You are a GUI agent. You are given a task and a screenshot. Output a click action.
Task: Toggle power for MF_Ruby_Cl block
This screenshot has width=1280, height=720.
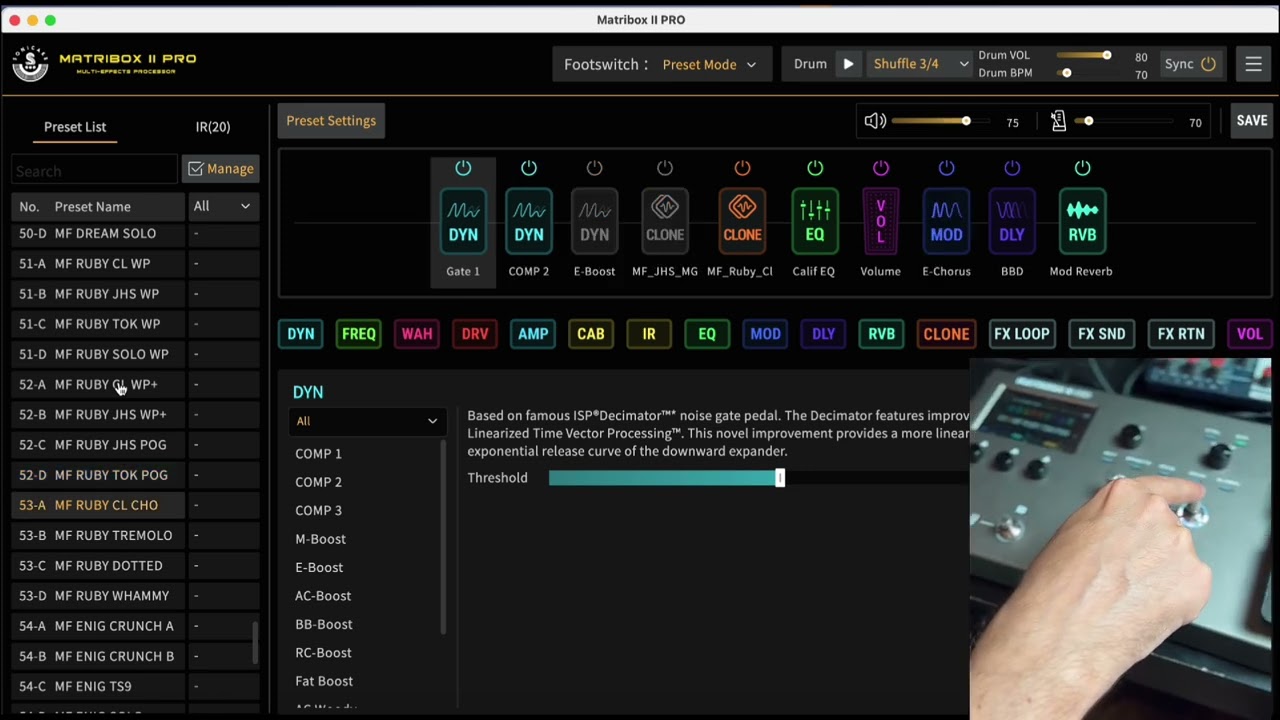coord(742,168)
